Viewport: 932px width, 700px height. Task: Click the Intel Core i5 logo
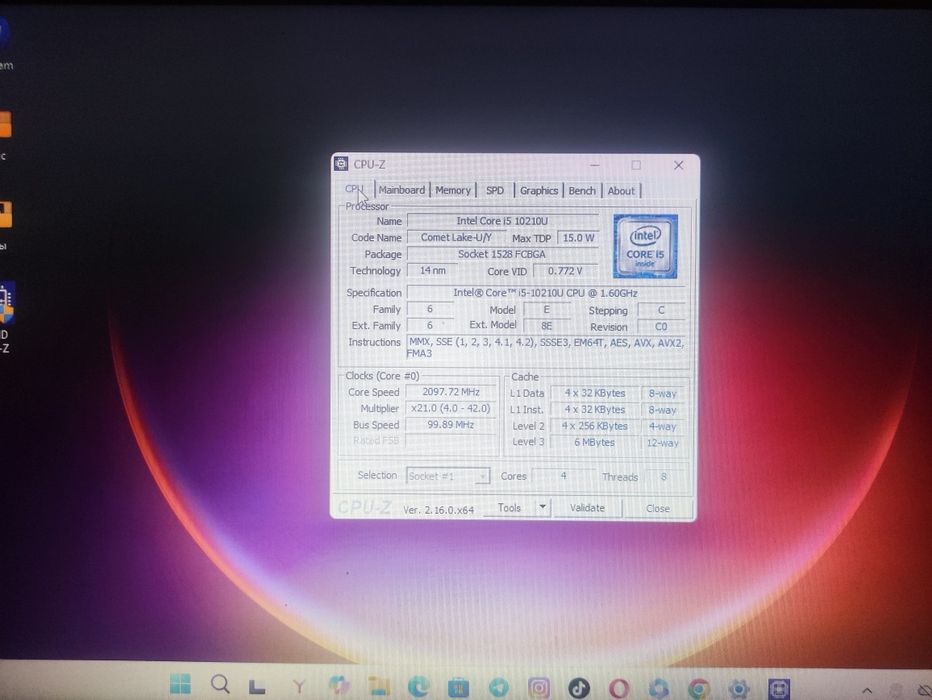[645, 246]
